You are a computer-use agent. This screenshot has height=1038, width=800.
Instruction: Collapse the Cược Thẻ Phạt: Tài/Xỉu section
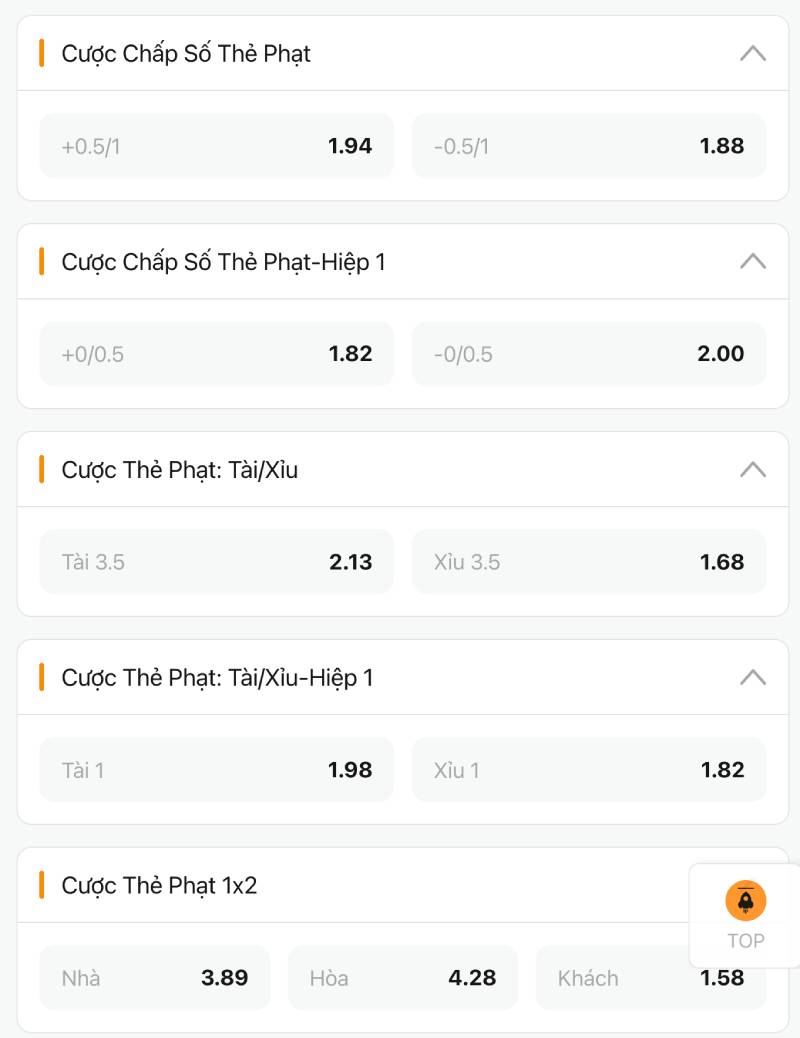pos(752,470)
